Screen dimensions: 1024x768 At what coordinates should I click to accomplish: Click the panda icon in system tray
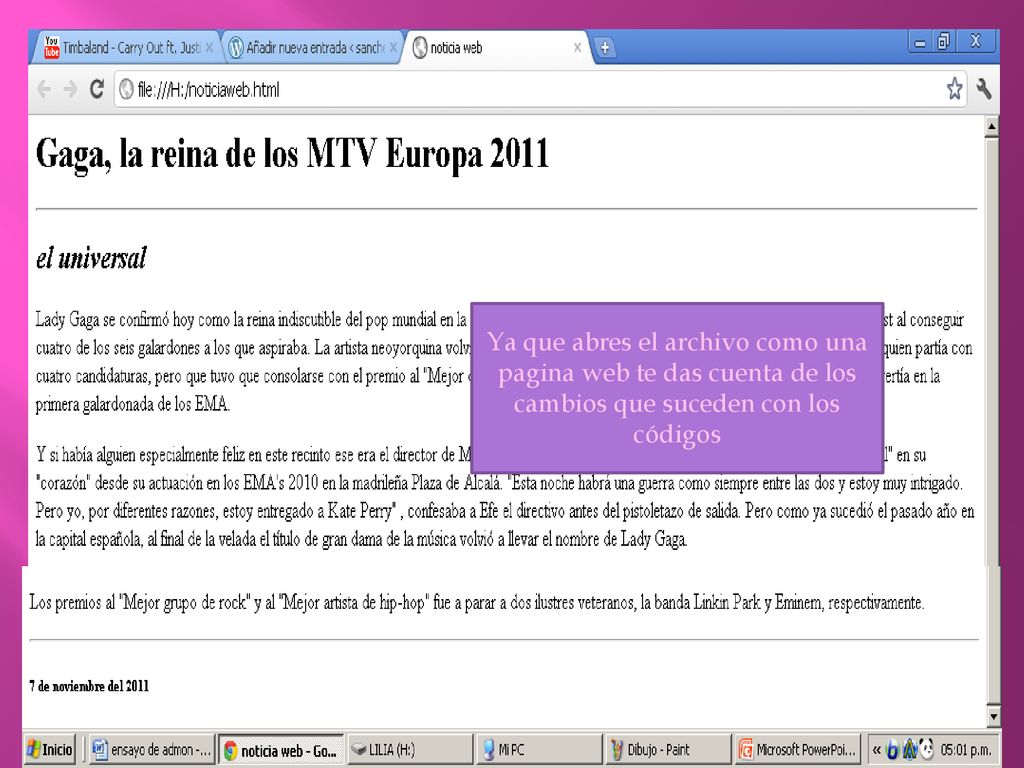click(x=925, y=750)
